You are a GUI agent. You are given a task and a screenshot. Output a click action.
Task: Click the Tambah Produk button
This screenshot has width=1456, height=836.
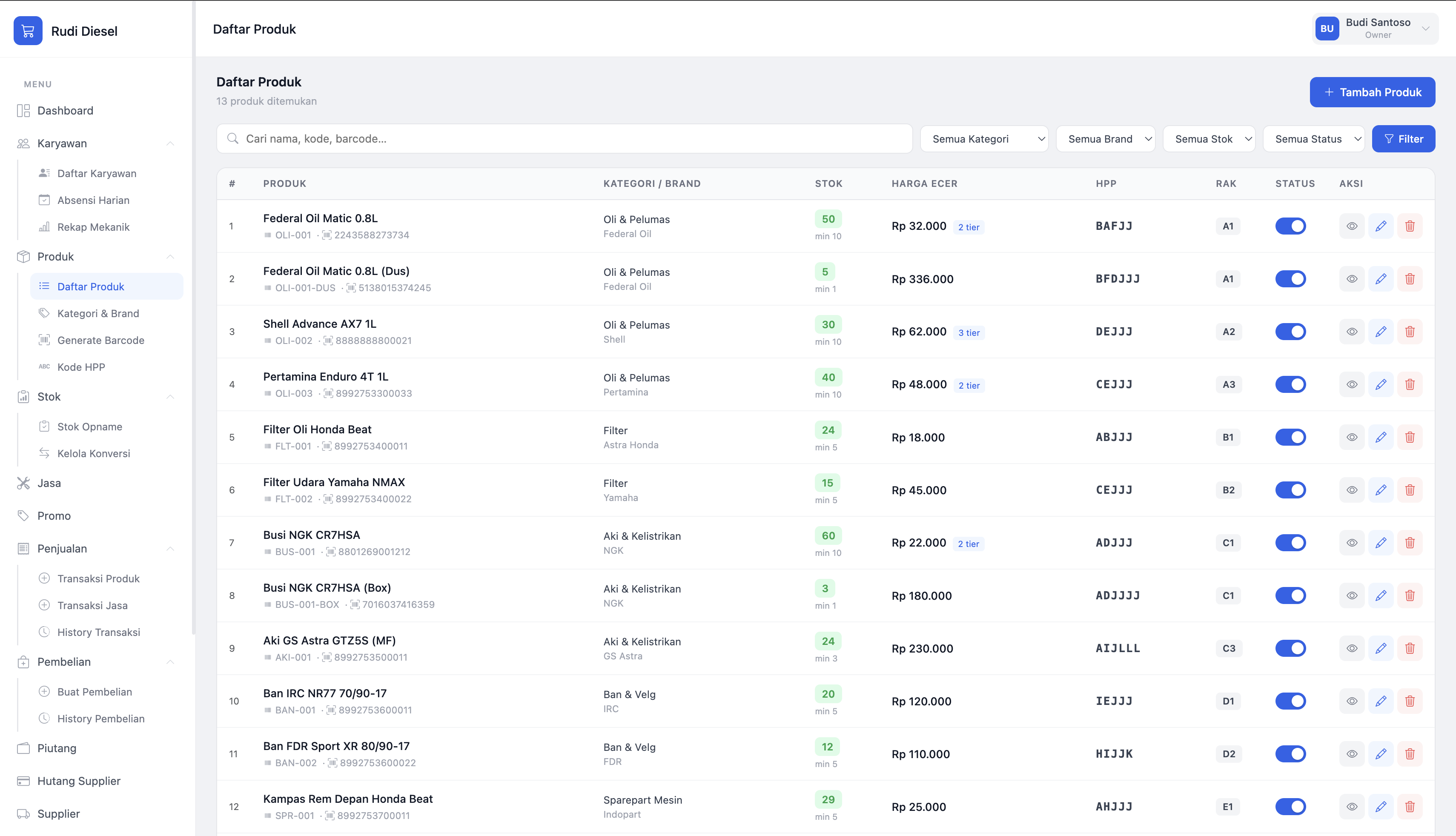pyautogui.click(x=1372, y=92)
